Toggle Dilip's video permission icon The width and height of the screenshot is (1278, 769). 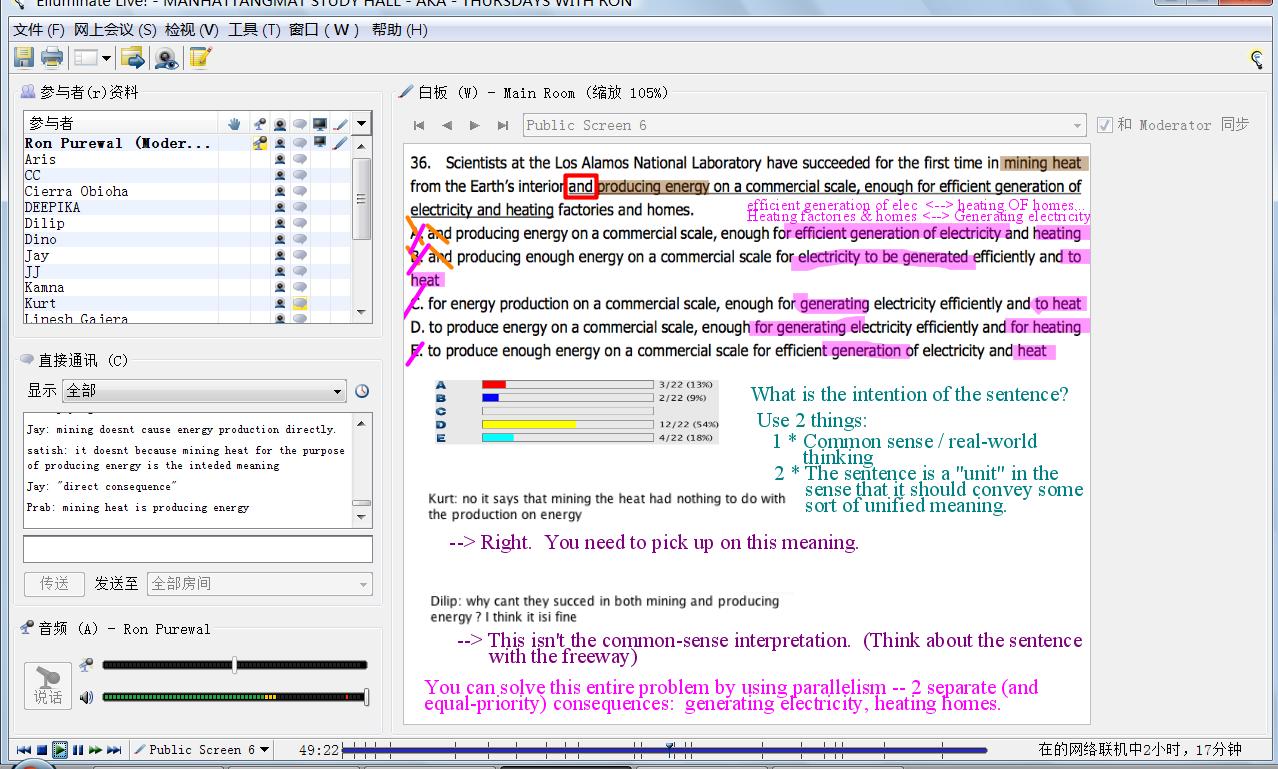[280, 223]
